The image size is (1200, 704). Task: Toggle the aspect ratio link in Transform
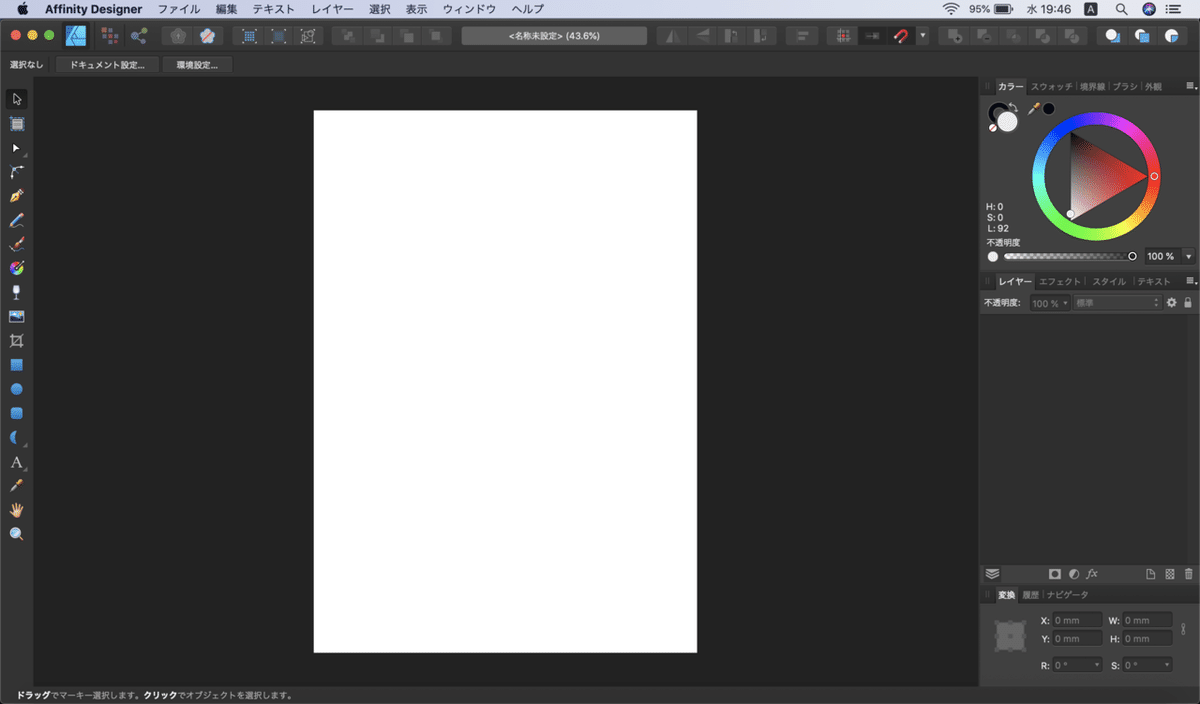click(1183, 629)
